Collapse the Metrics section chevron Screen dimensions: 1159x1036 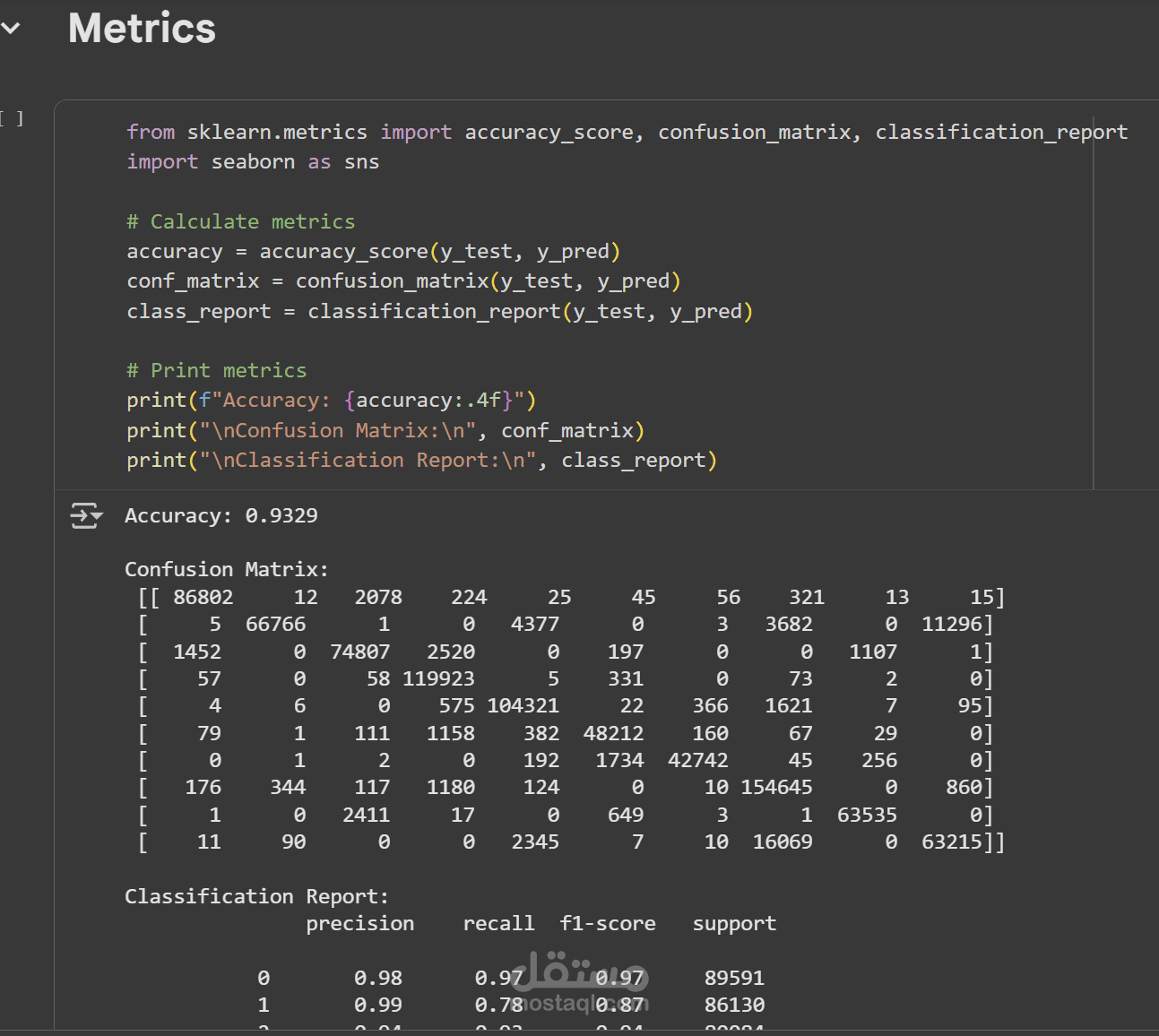coord(11,29)
